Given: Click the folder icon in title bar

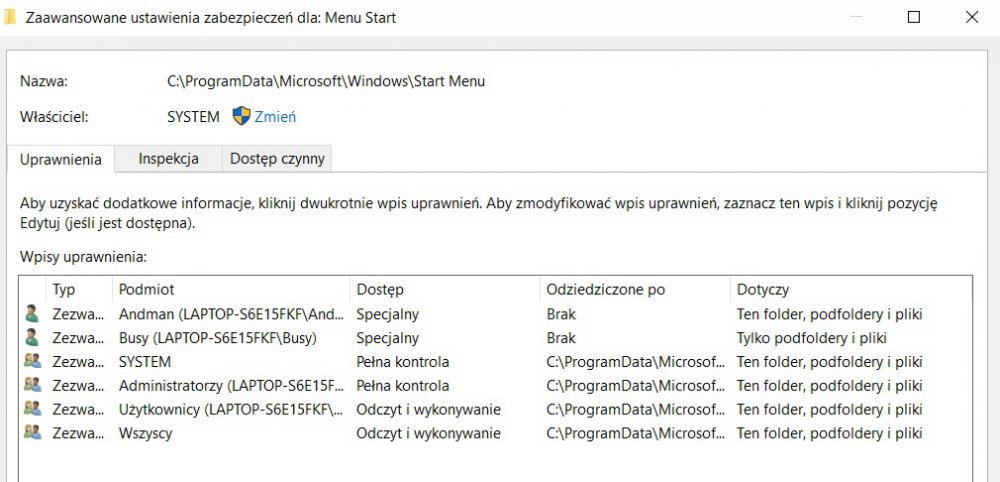Looking at the screenshot, I should pyautogui.click(x=9, y=17).
